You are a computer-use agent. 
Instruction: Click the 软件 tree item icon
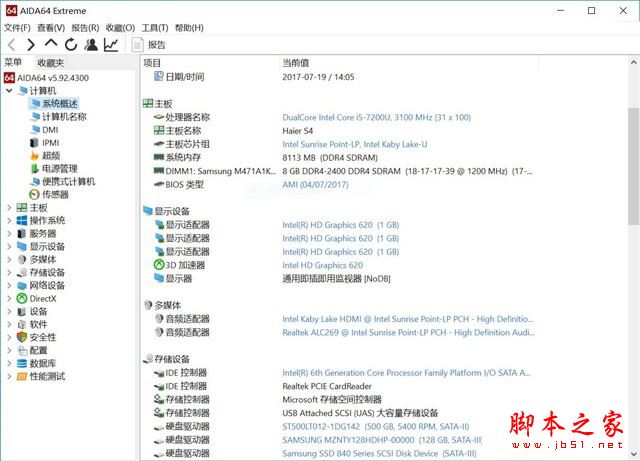tap(22, 325)
